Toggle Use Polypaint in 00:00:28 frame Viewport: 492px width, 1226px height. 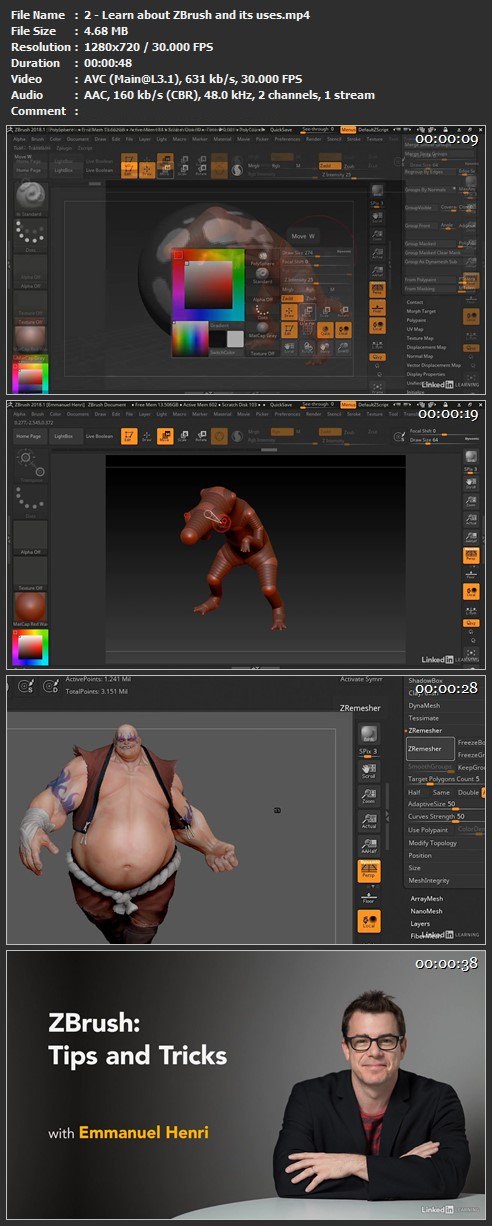pyautogui.click(x=428, y=830)
